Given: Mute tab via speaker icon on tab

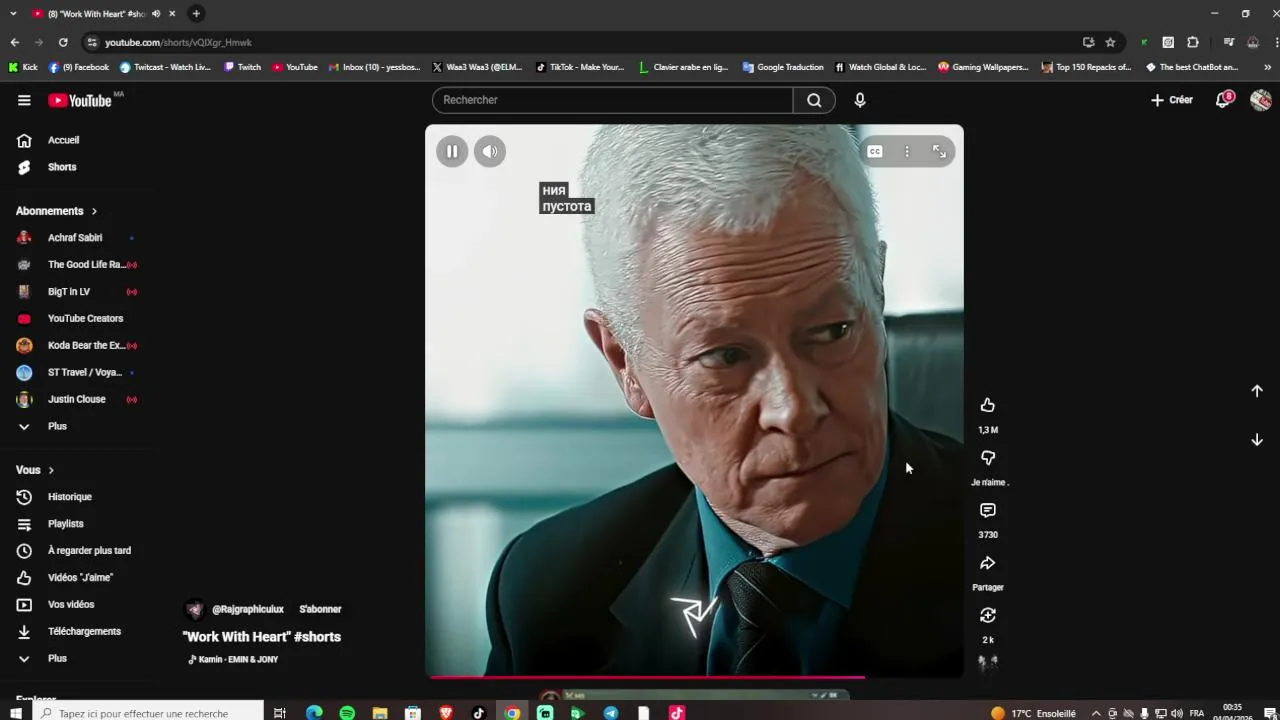Looking at the screenshot, I should [156, 14].
